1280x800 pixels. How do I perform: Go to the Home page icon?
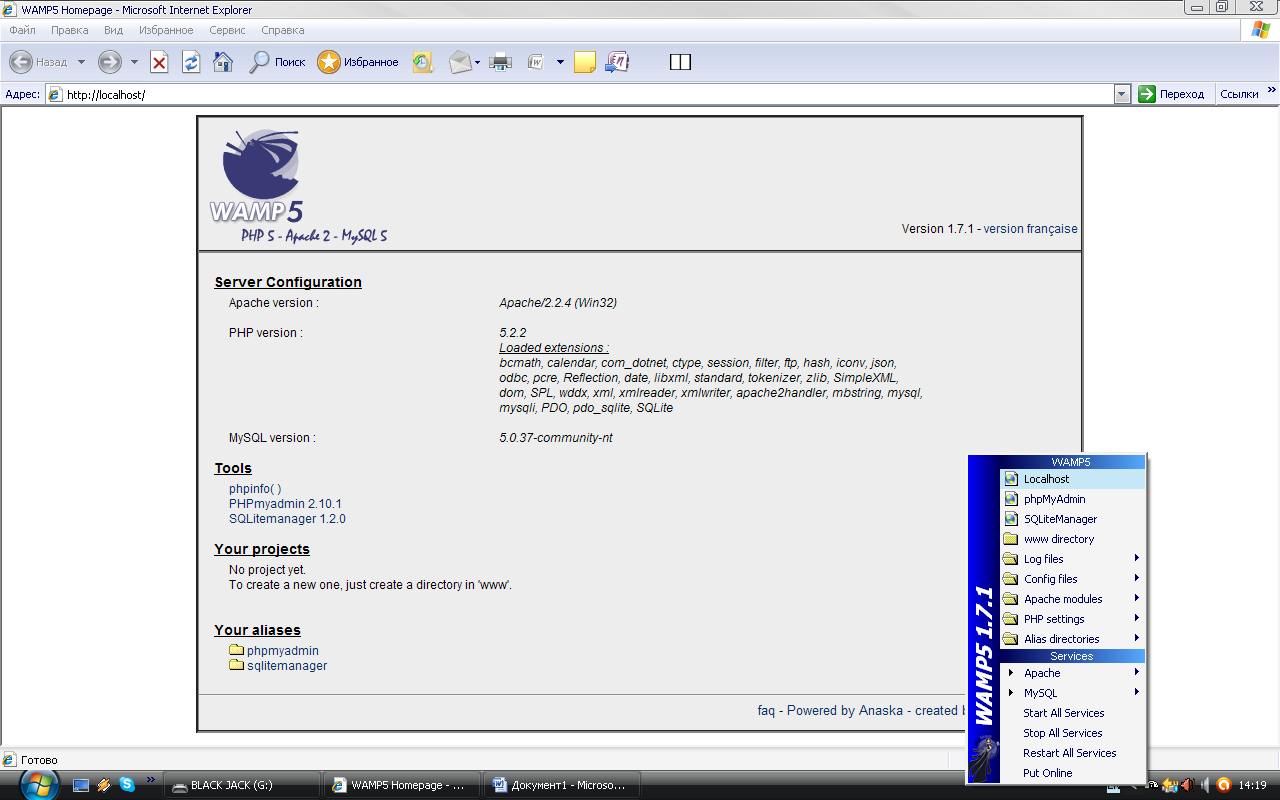pyautogui.click(x=223, y=62)
